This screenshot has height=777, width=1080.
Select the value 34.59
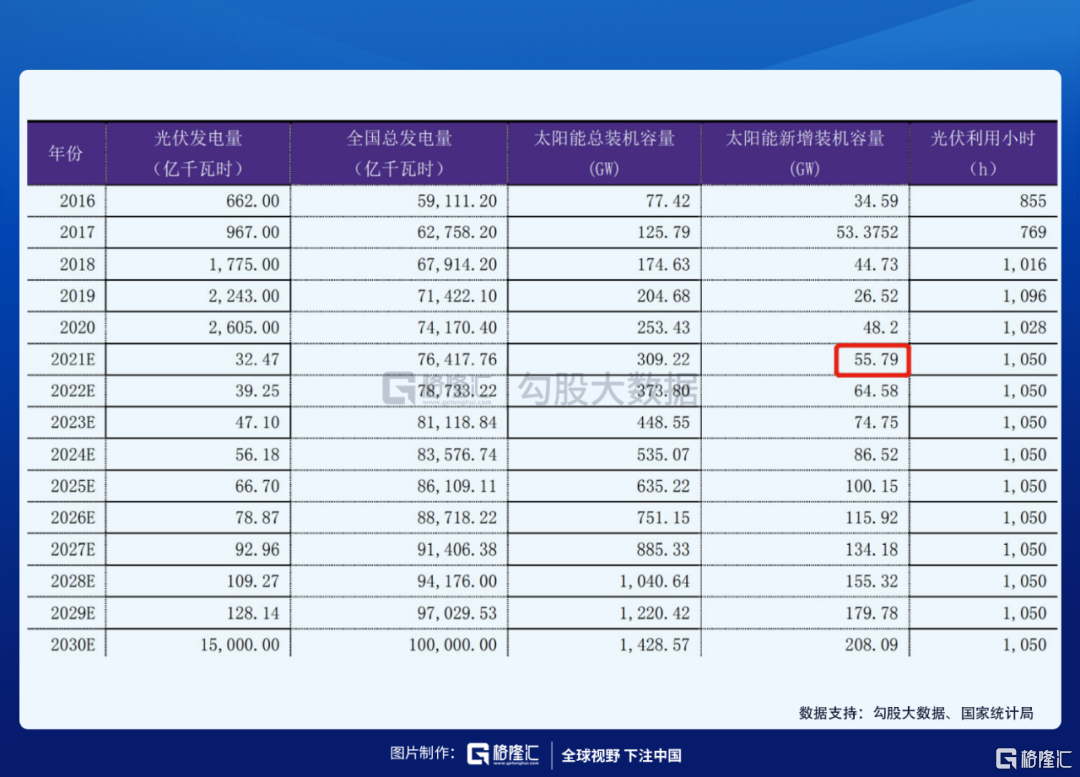[x=876, y=201]
